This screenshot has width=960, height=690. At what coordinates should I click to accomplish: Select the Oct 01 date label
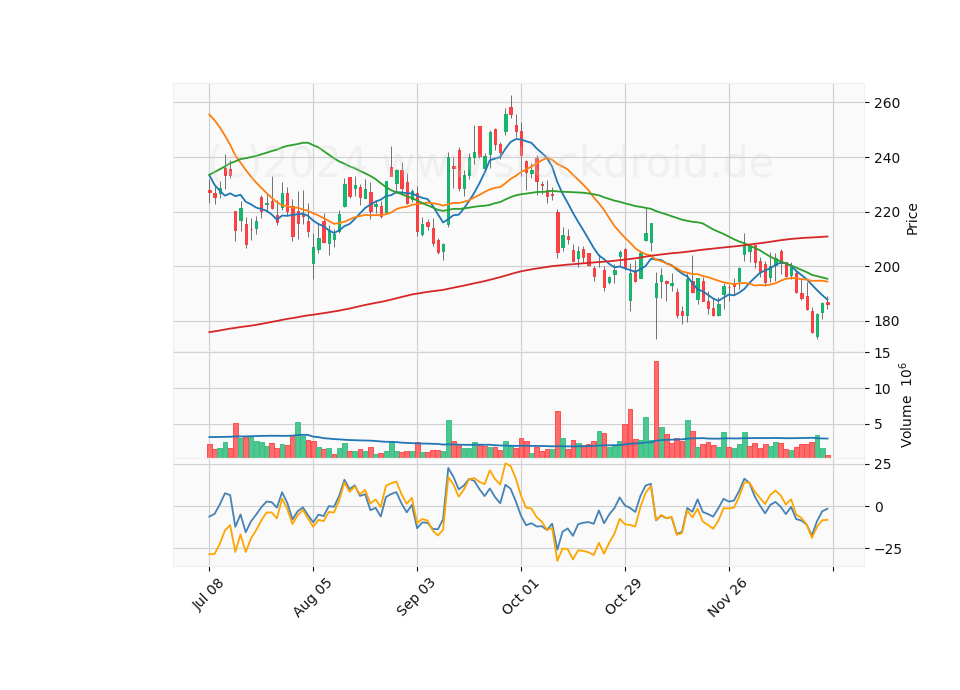[520, 596]
